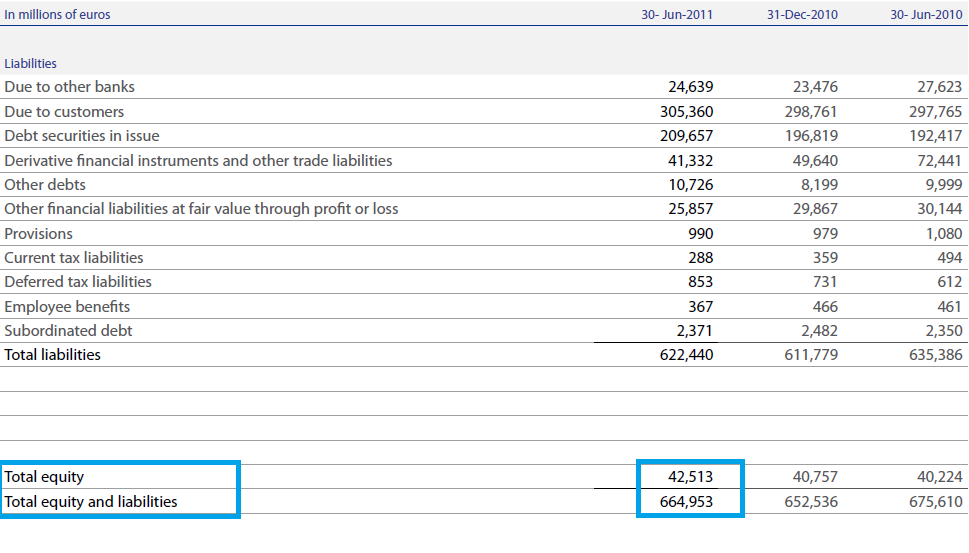Screen dimensions: 969x553
Task: Click the Provisions row label
Action: [x=38, y=234]
